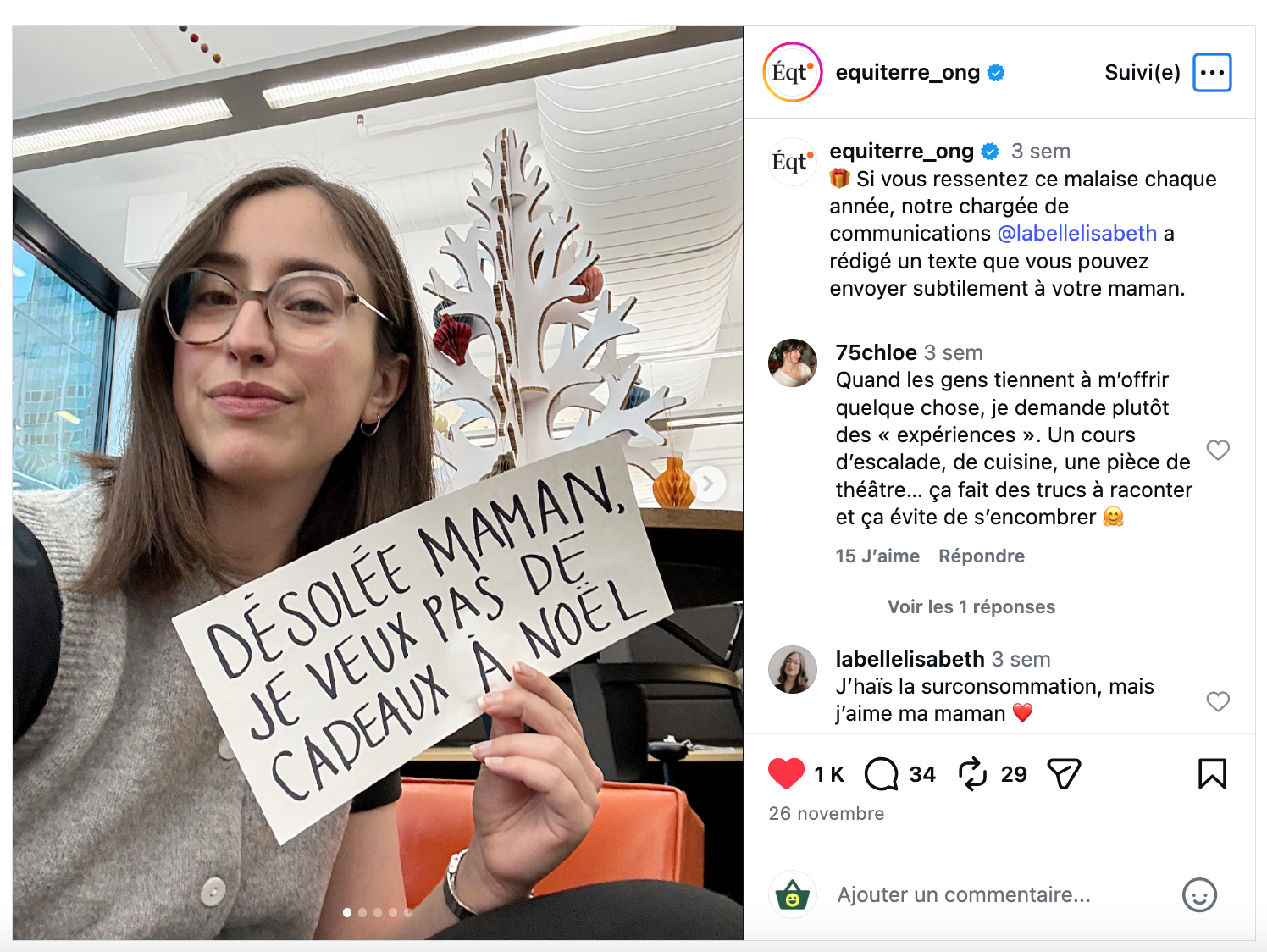This screenshot has height=952, width=1267.
Task: Repost using the circular arrows icon
Action: (972, 774)
